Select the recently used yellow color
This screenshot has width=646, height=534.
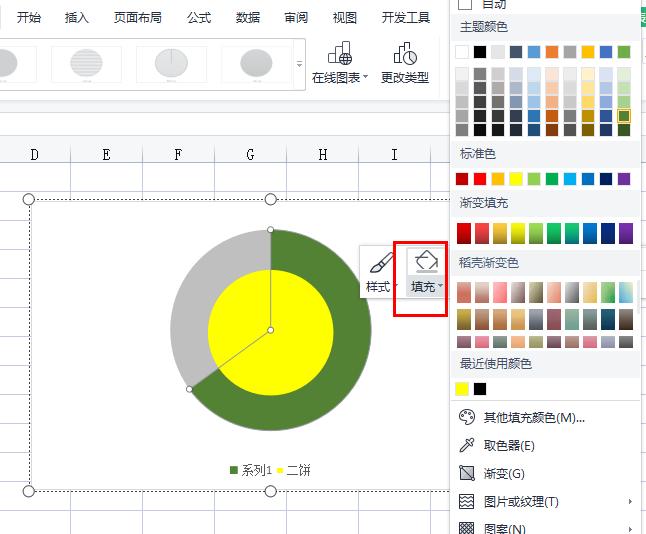(x=462, y=389)
